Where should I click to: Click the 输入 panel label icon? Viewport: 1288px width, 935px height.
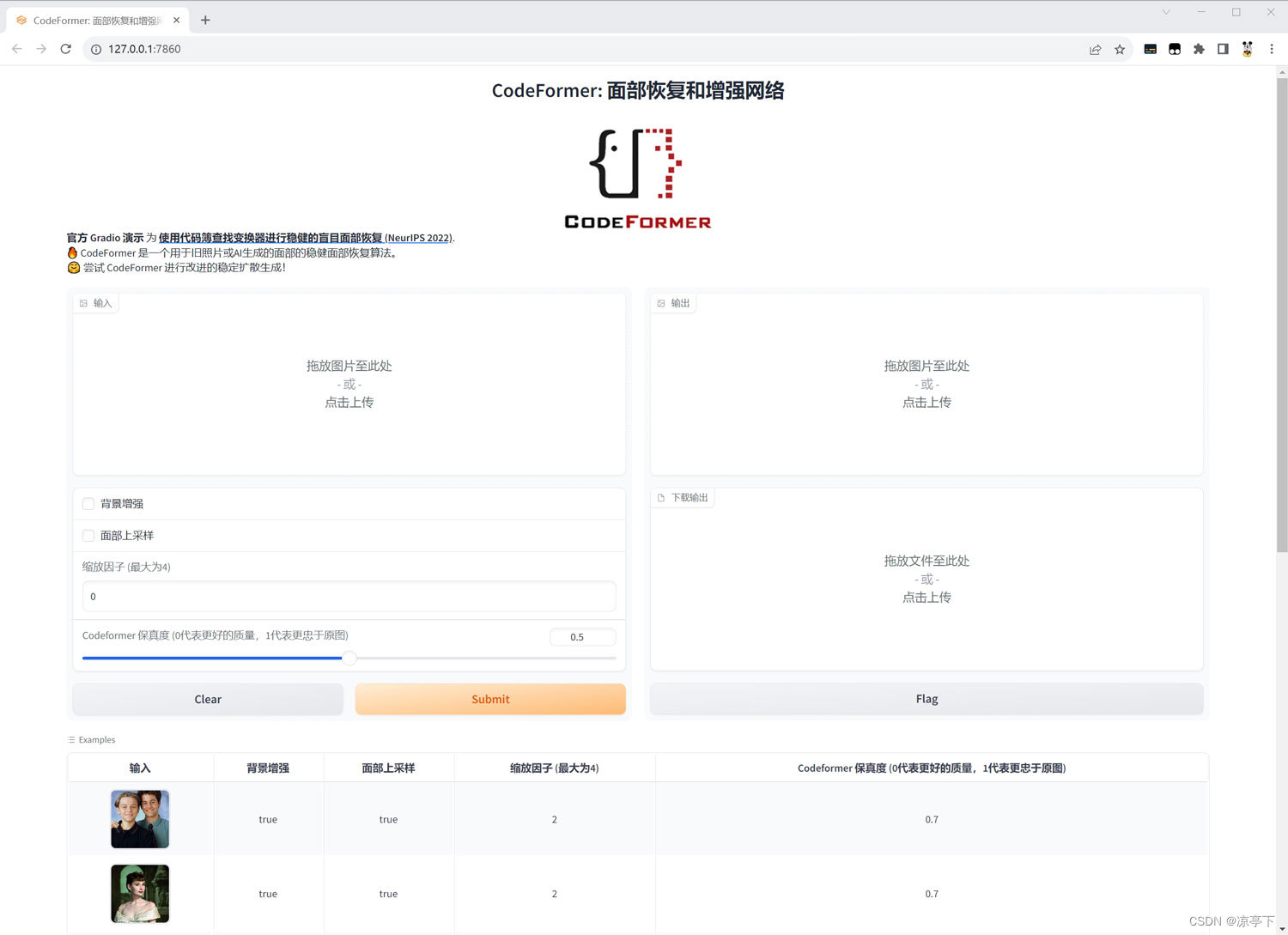pos(83,303)
